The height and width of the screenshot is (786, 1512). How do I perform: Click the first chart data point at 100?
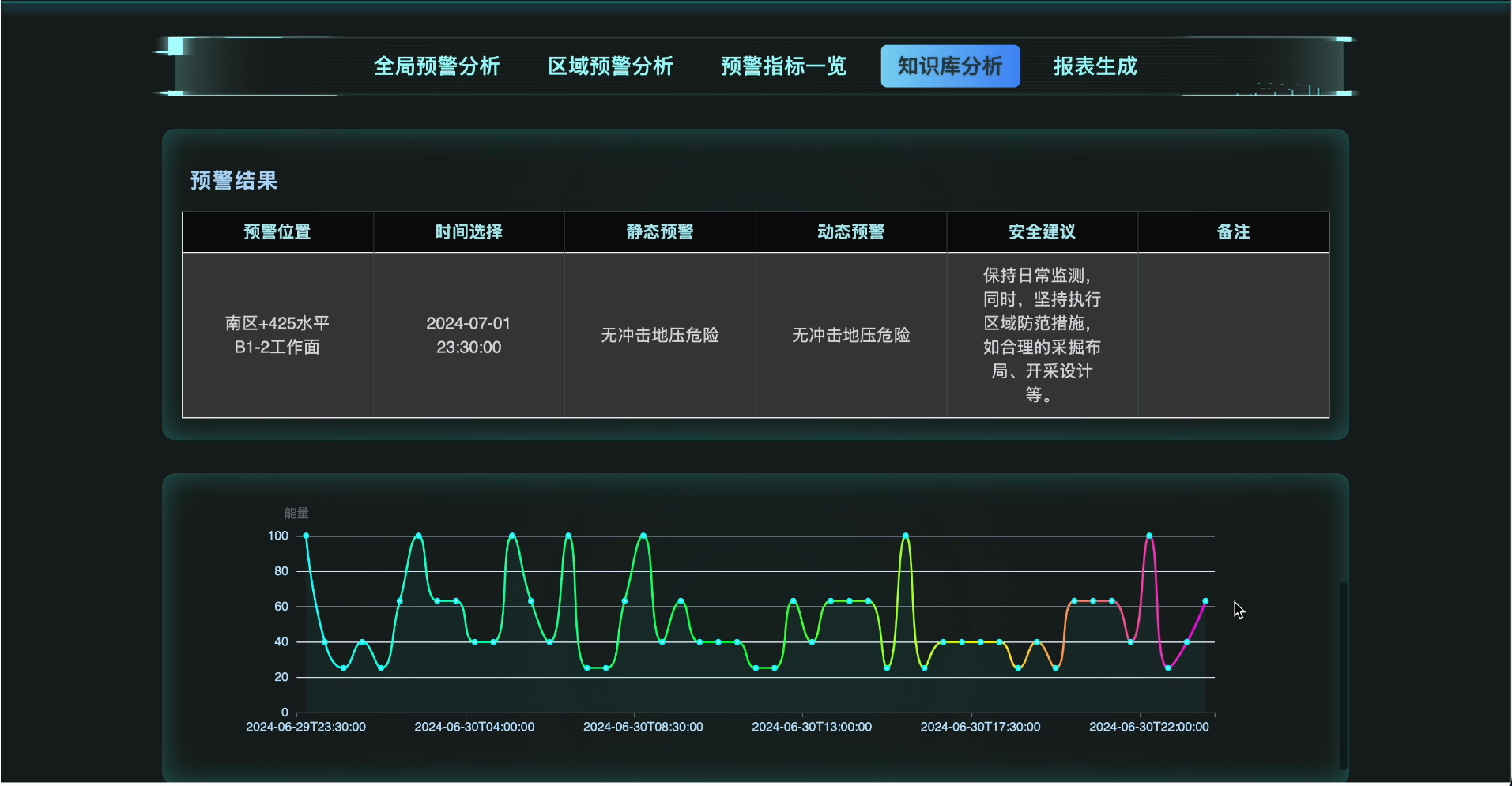click(306, 536)
